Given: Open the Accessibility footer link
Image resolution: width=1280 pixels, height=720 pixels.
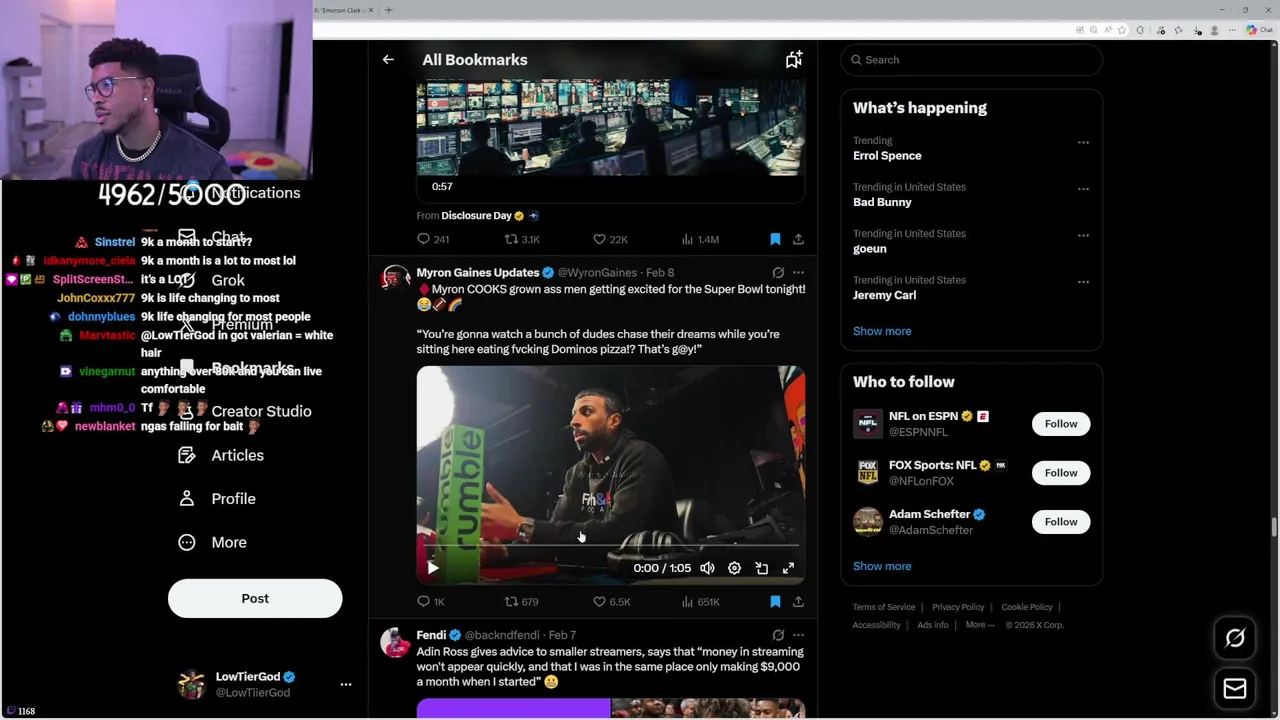Looking at the screenshot, I should (x=877, y=625).
